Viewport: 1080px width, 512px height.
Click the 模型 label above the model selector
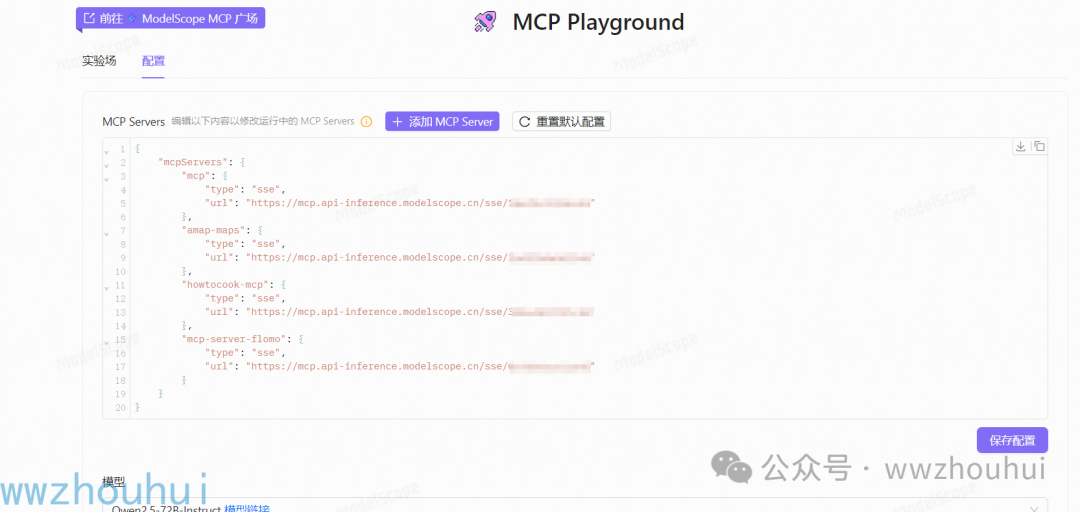(x=114, y=482)
